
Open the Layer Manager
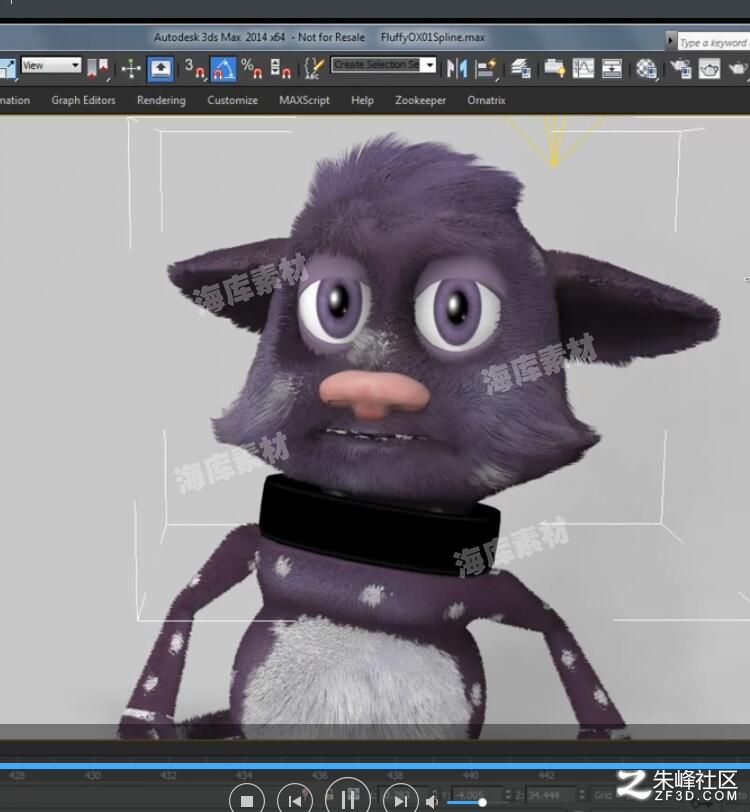(521, 68)
